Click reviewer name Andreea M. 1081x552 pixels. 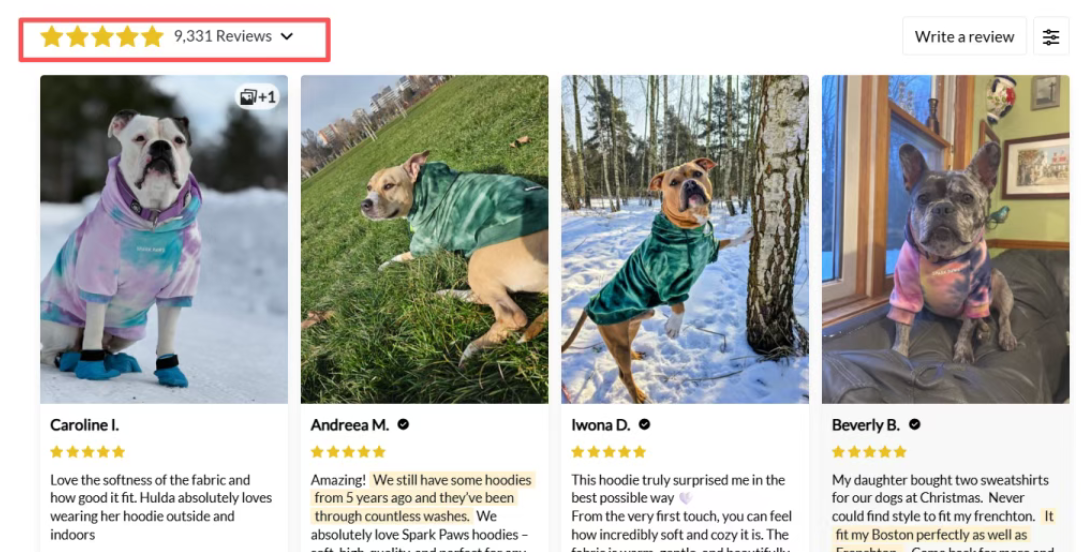350,425
